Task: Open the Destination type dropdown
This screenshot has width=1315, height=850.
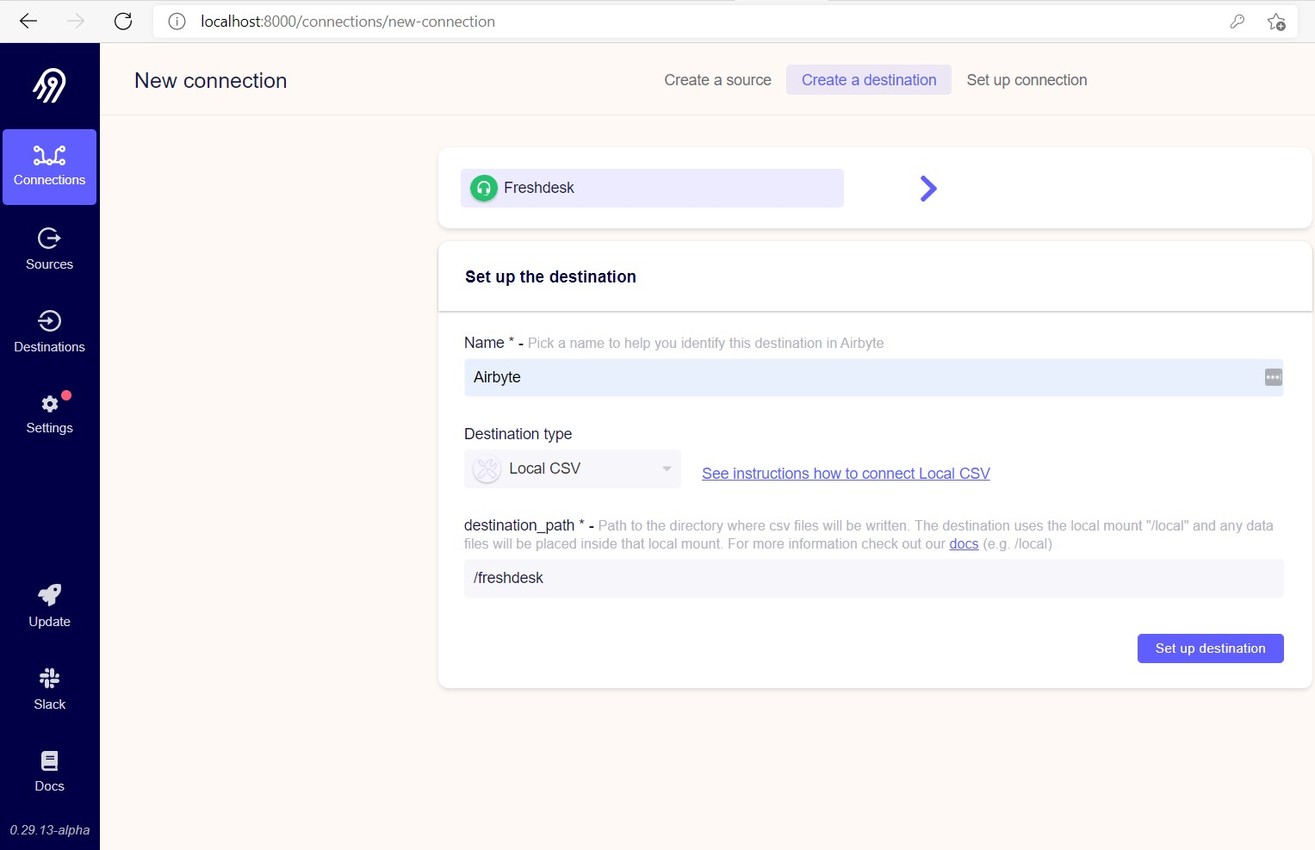Action: (x=572, y=468)
